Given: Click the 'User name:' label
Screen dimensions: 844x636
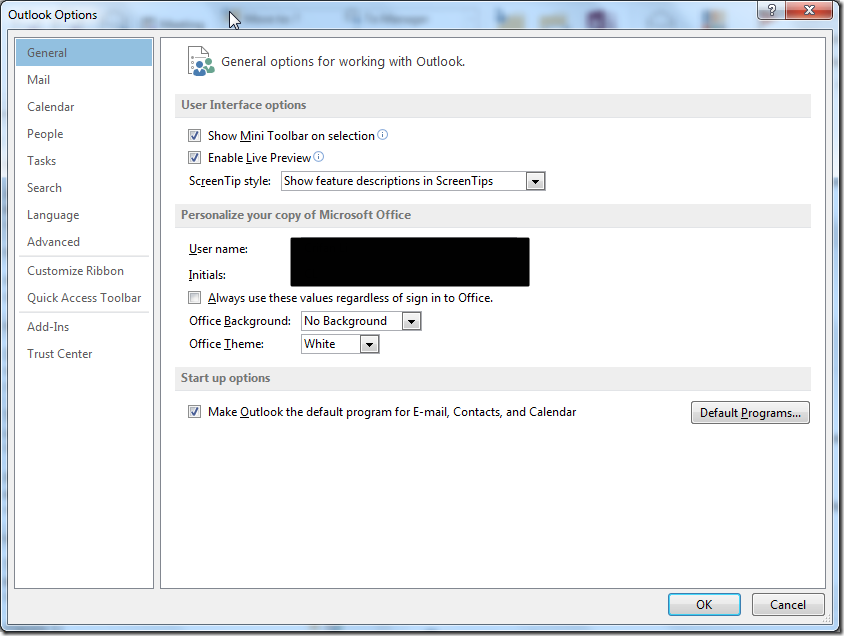Looking at the screenshot, I should point(218,249).
